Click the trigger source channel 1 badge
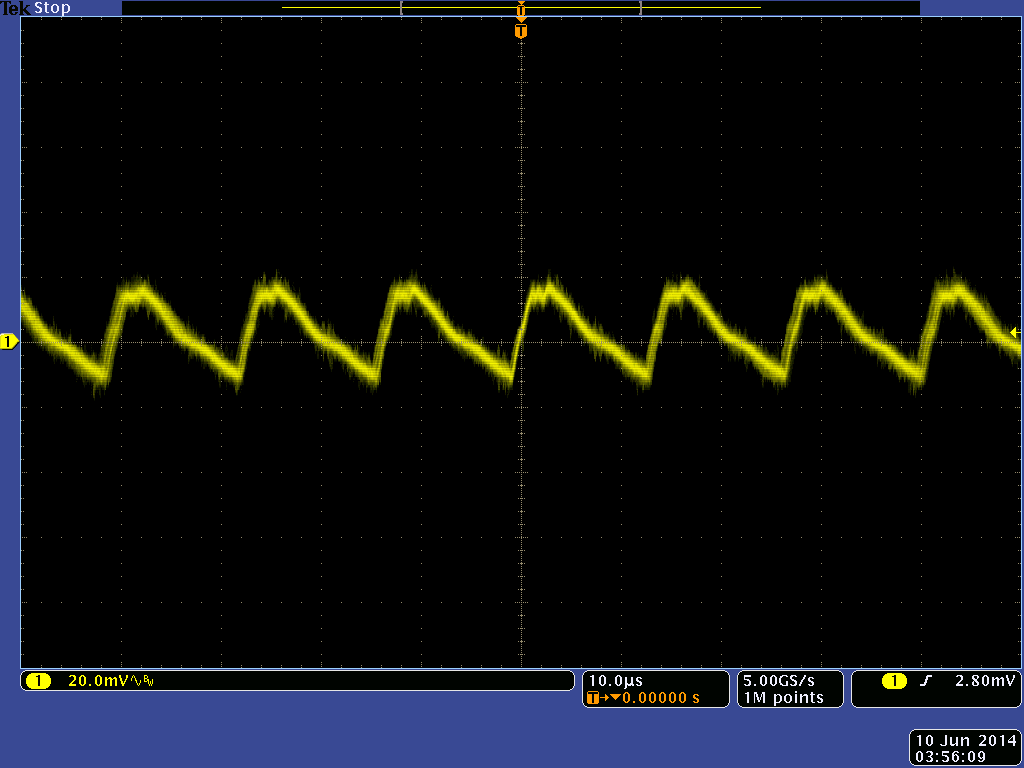The width and height of the screenshot is (1024, 768). (894, 681)
